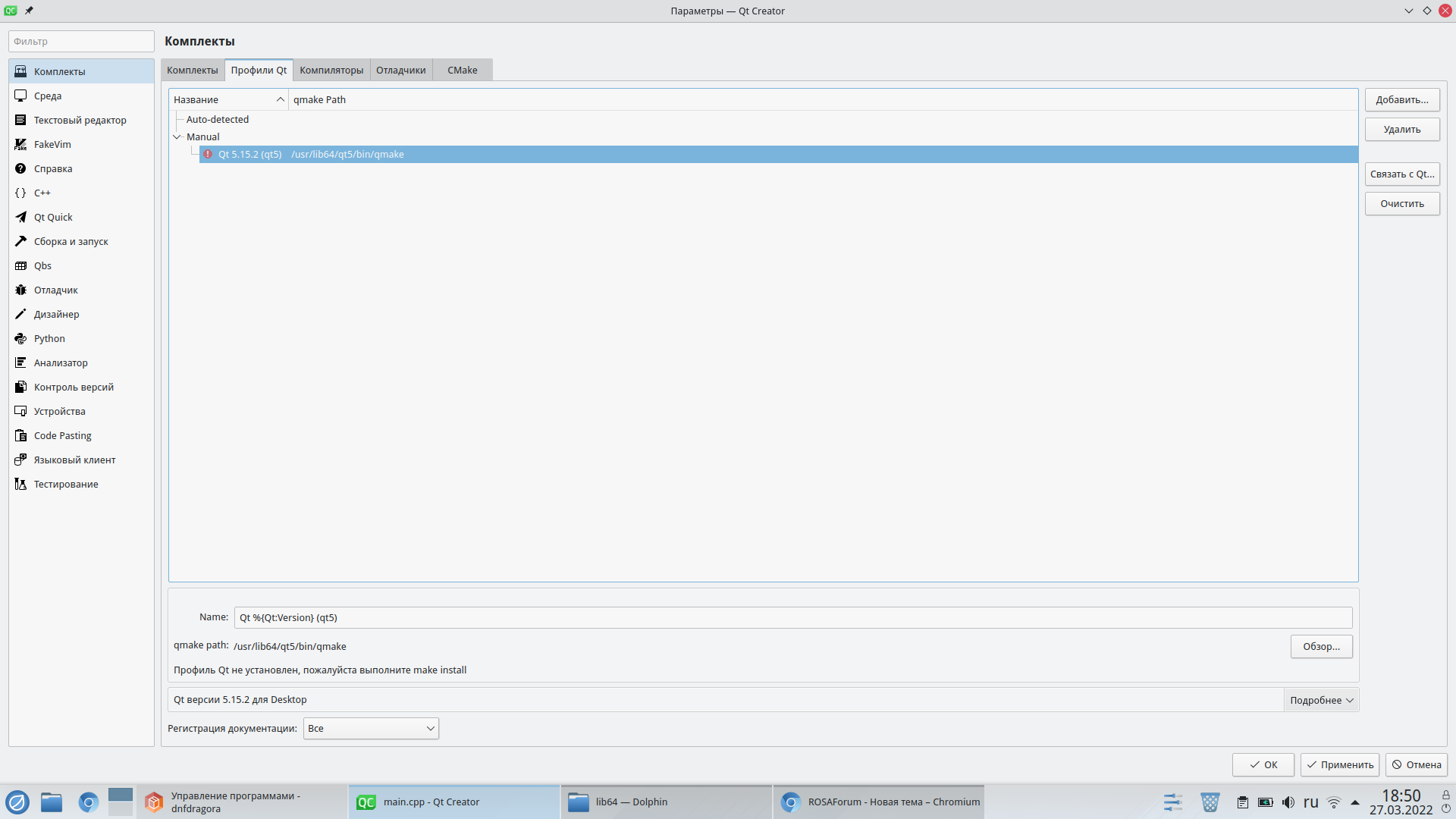
Task: Open Контроль версий settings category
Action: 74,387
